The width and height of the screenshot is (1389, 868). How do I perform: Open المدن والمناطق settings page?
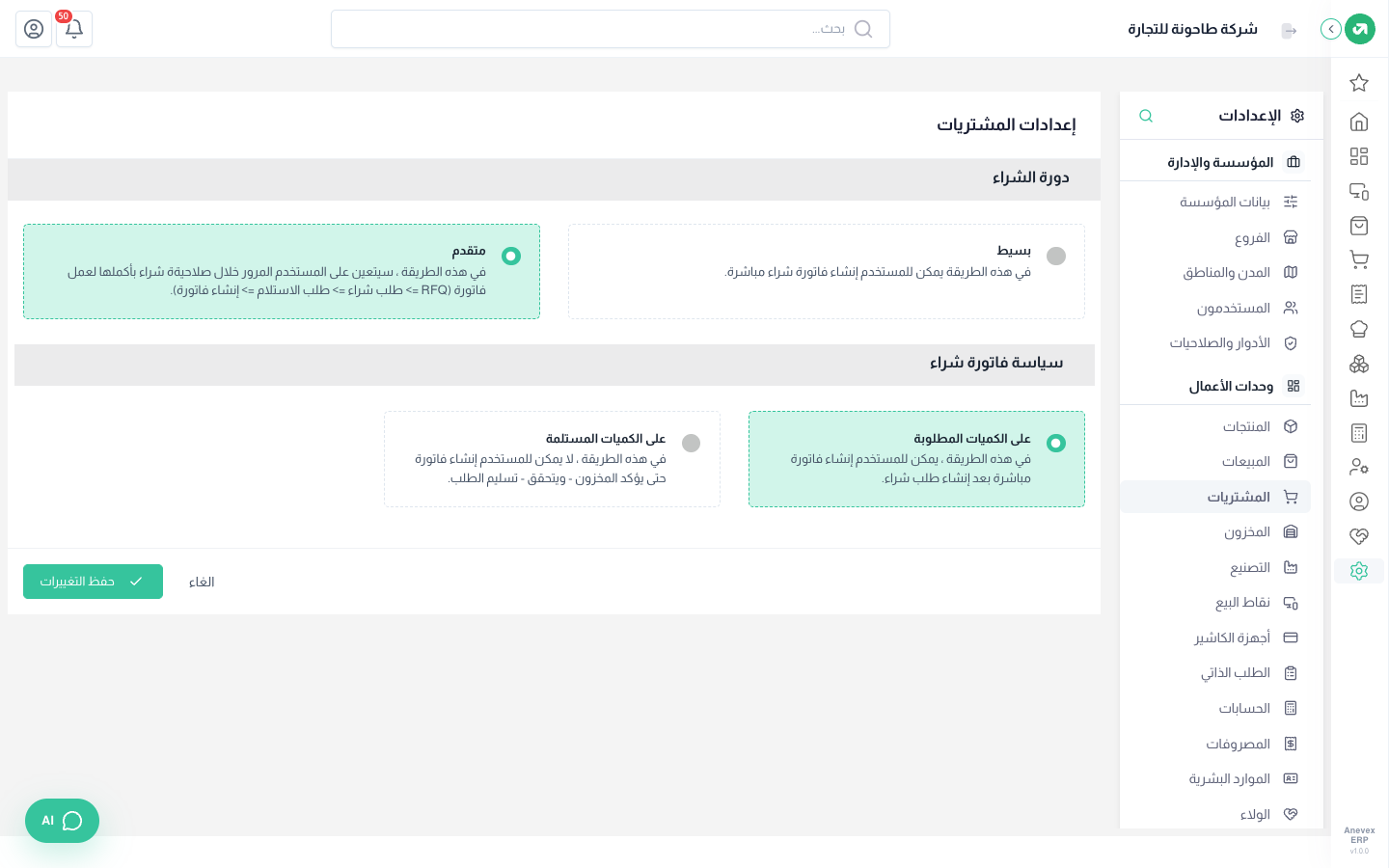(1215, 272)
